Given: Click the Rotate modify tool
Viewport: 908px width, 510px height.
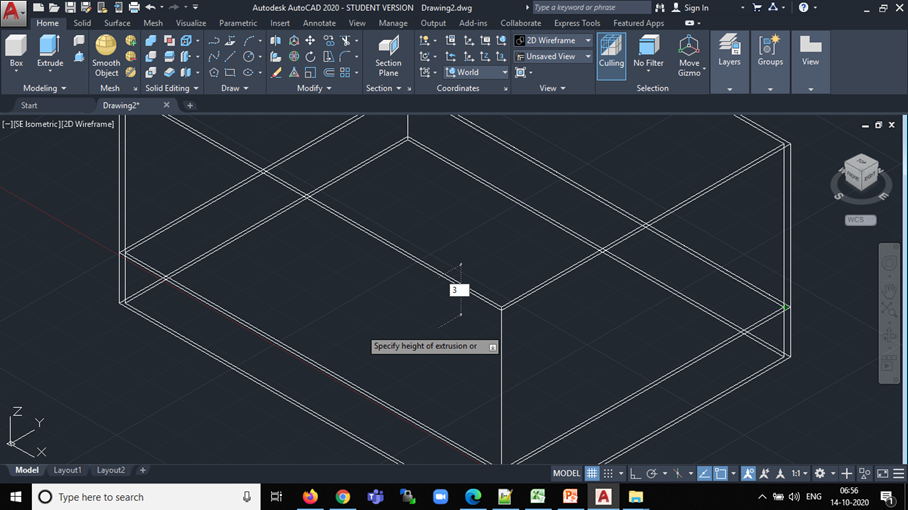Looking at the screenshot, I should 310,56.
